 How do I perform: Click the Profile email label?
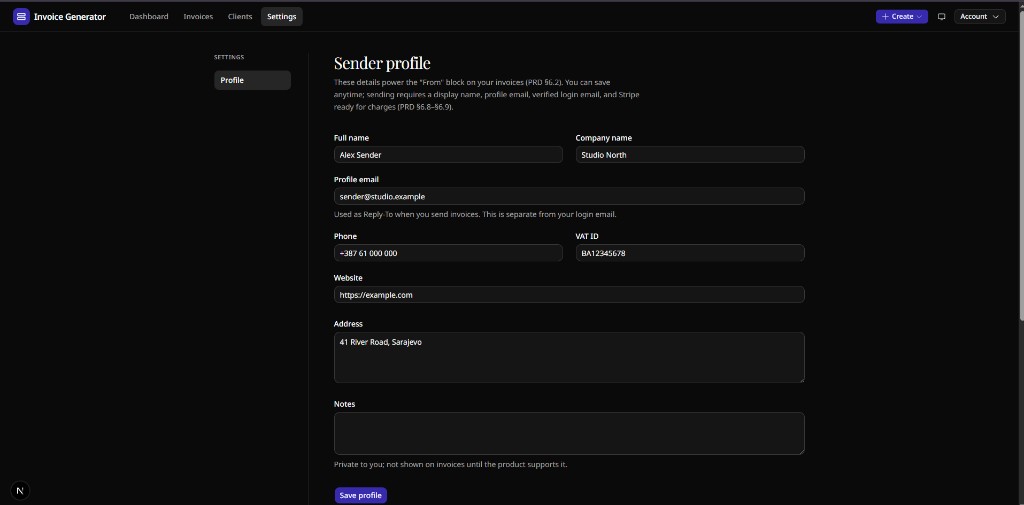coord(356,180)
